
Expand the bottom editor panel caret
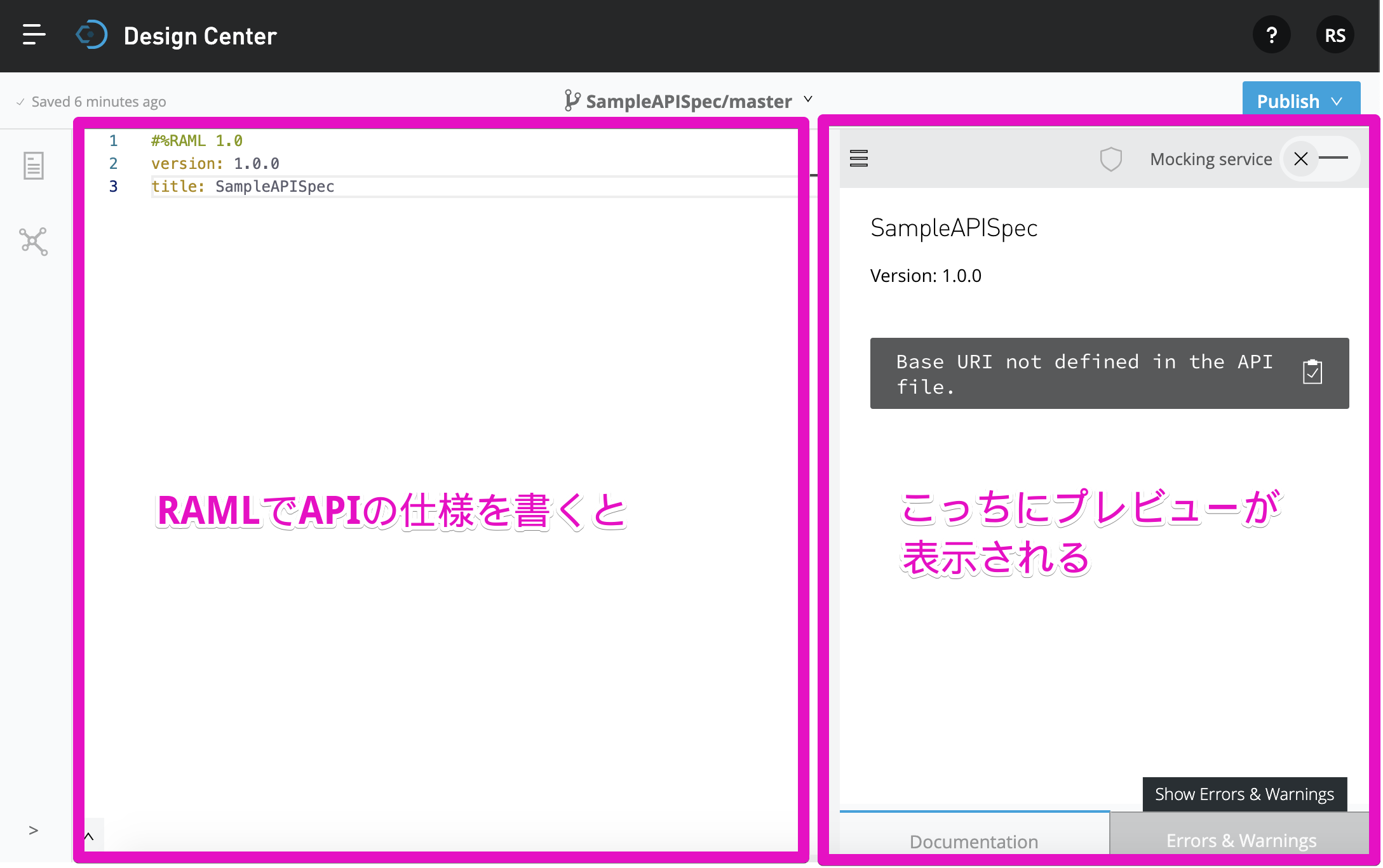click(x=90, y=836)
